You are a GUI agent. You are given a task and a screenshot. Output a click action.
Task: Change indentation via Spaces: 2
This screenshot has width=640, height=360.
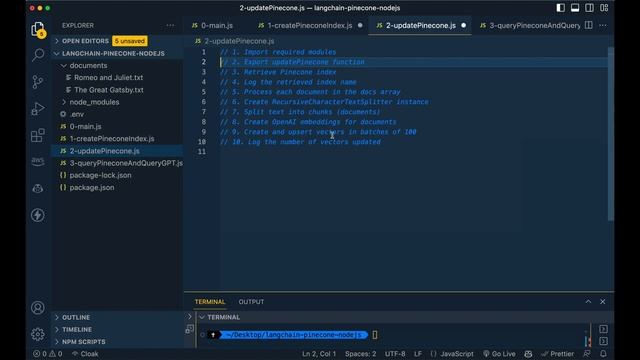click(360, 354)
